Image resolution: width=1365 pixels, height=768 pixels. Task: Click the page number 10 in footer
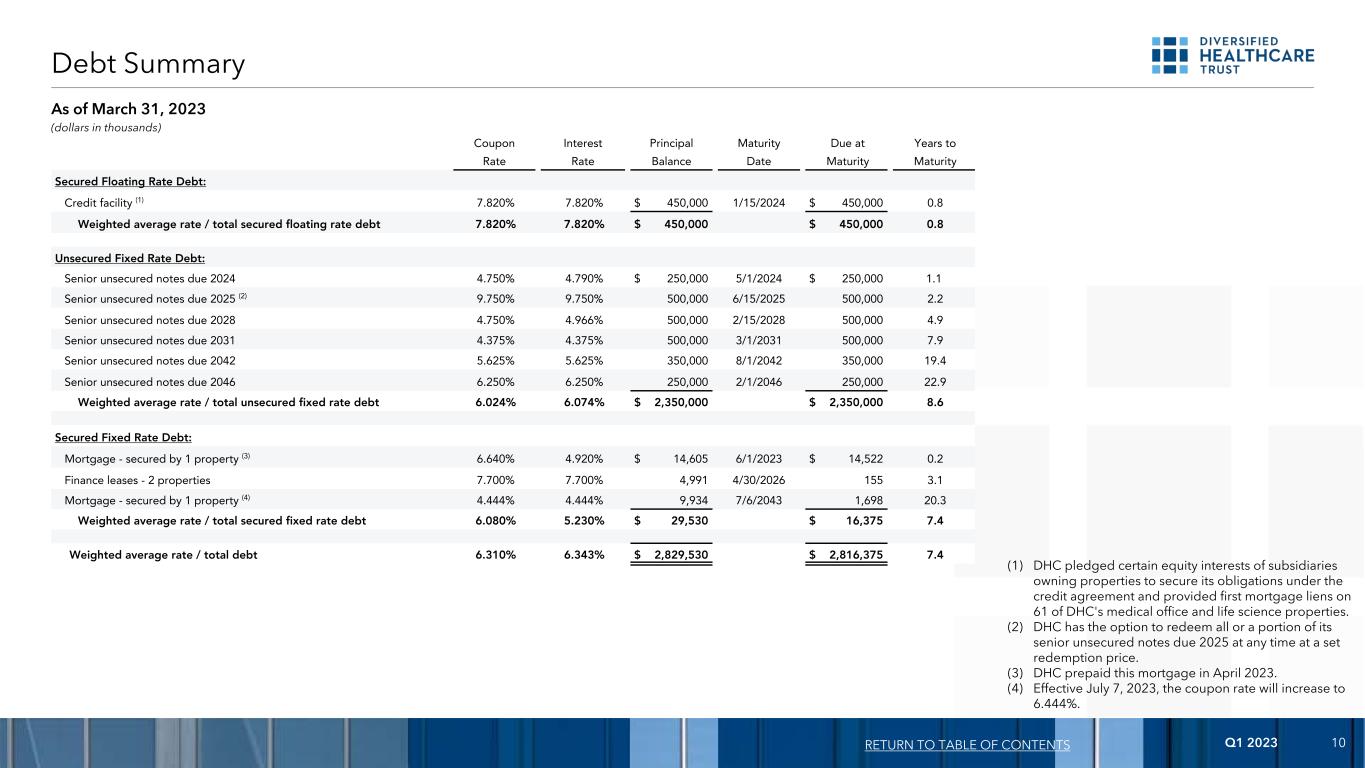pyautogui.click(x=1338, y=742)
